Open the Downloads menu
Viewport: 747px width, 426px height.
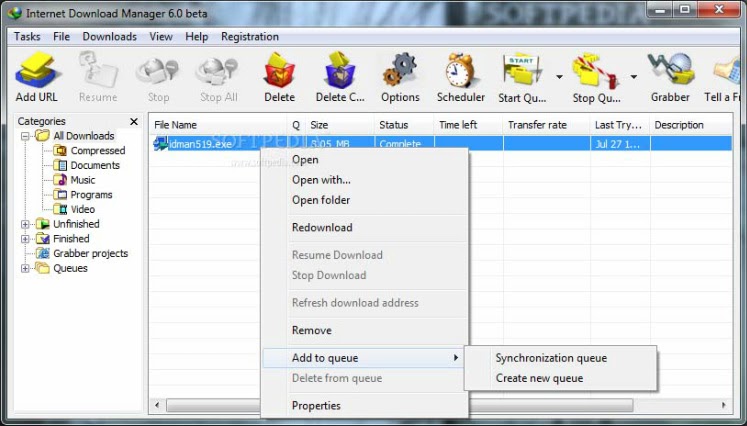coord(110,37)
